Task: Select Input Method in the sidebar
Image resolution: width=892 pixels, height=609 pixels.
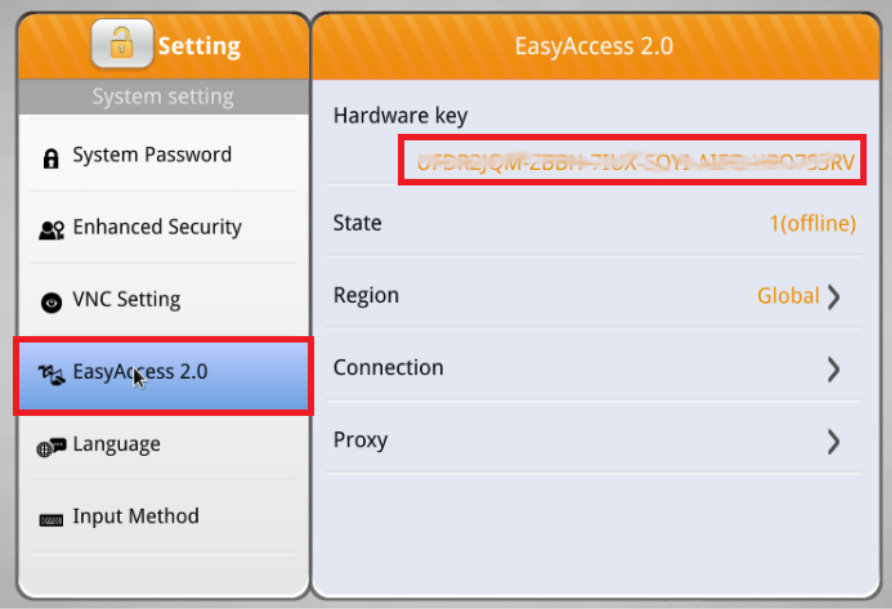Action: click(163, 516)
